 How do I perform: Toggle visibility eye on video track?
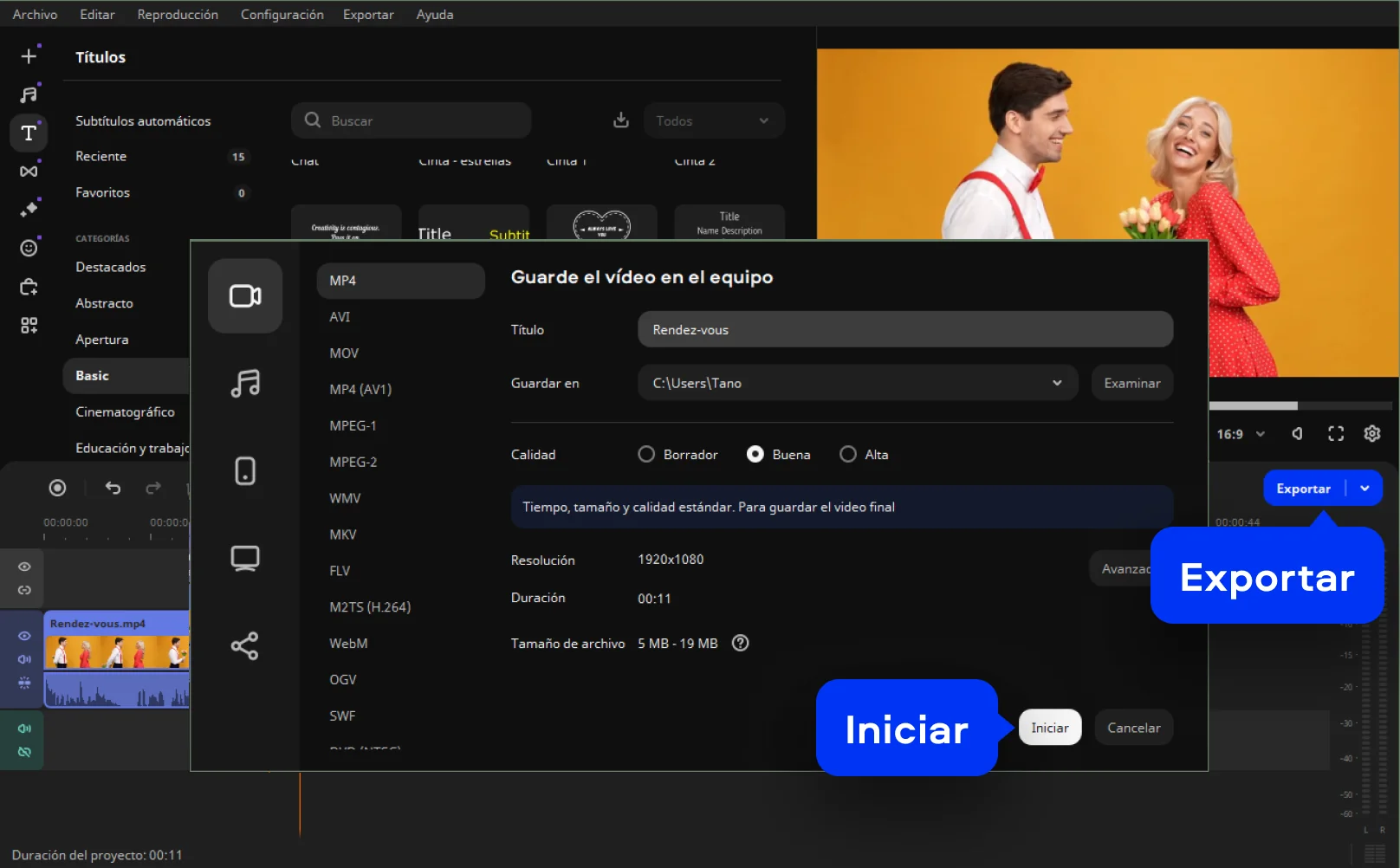point(24,636)
